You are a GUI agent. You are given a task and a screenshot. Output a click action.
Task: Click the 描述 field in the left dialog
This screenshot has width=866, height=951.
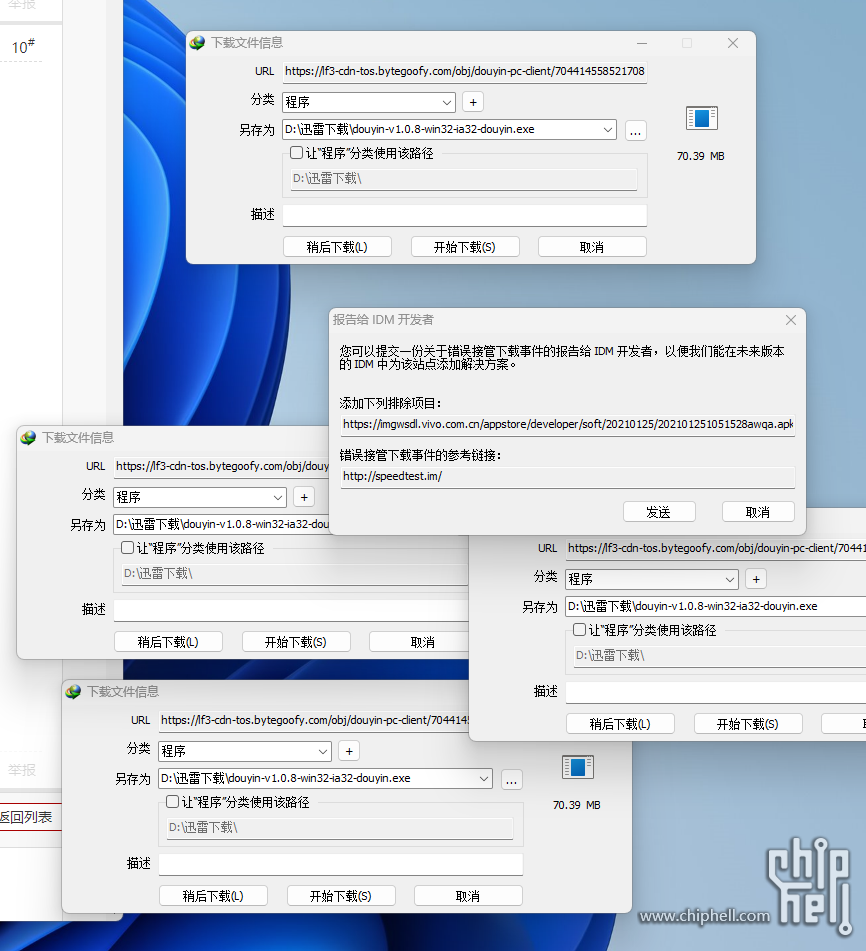point(291,610)
